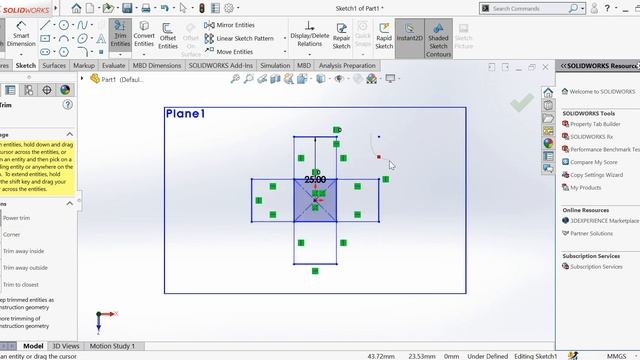Screen dimensions: 640x360
Task: Click the New document icon
Action: coord(90,8)
